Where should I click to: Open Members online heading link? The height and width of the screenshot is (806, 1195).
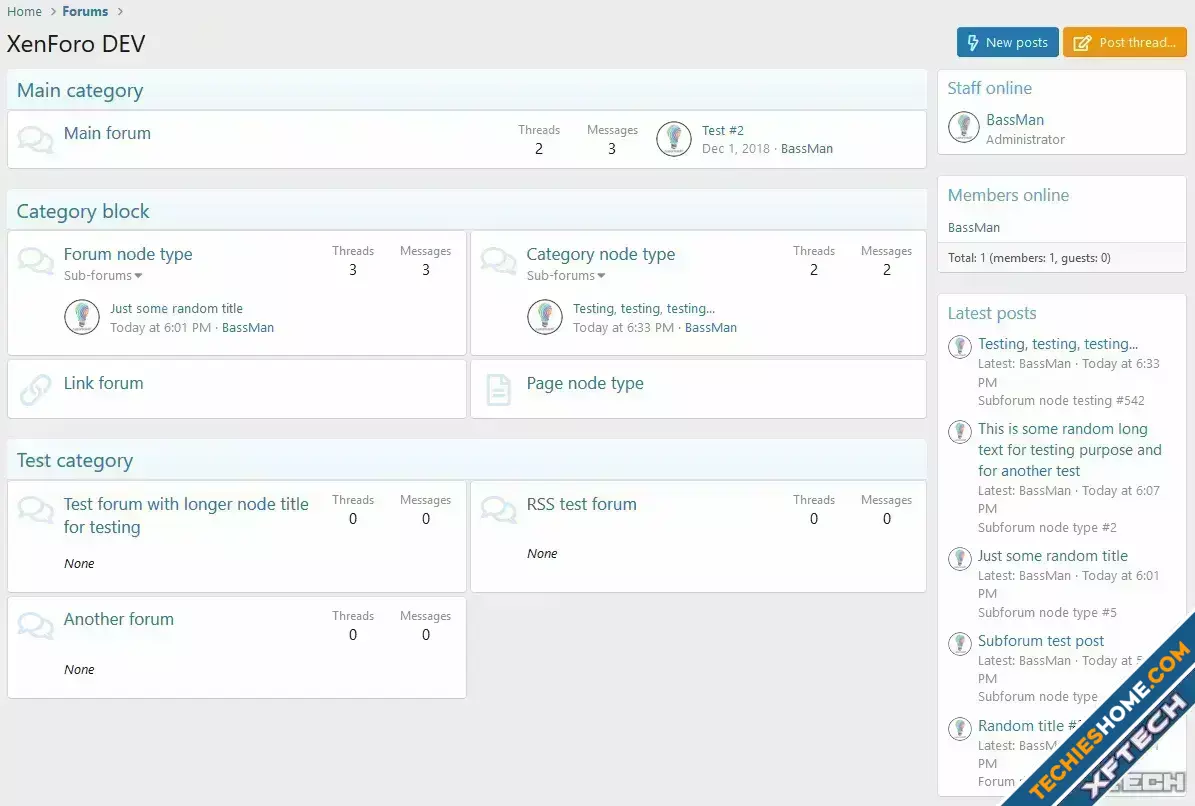[1008, 195]
